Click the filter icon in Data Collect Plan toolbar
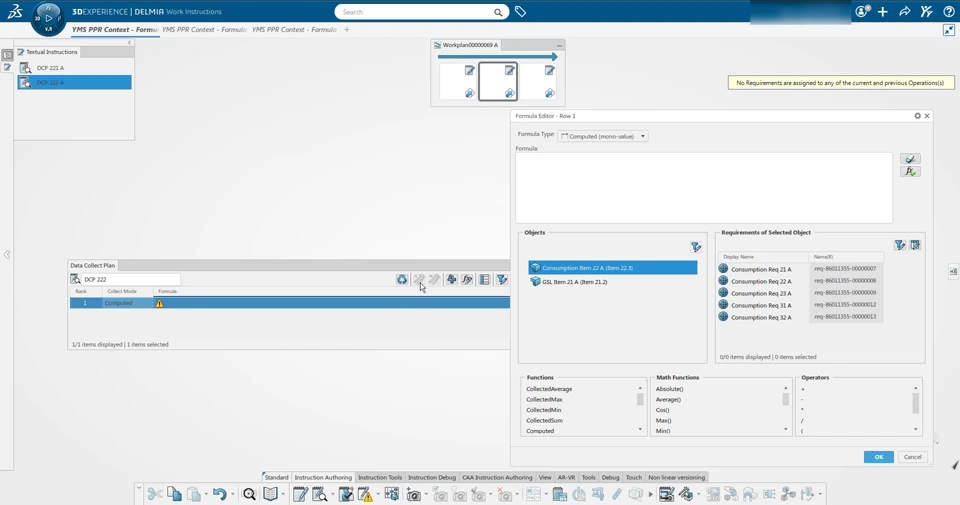This screenshot has height=505, width=960. click(x=502, y=279)
